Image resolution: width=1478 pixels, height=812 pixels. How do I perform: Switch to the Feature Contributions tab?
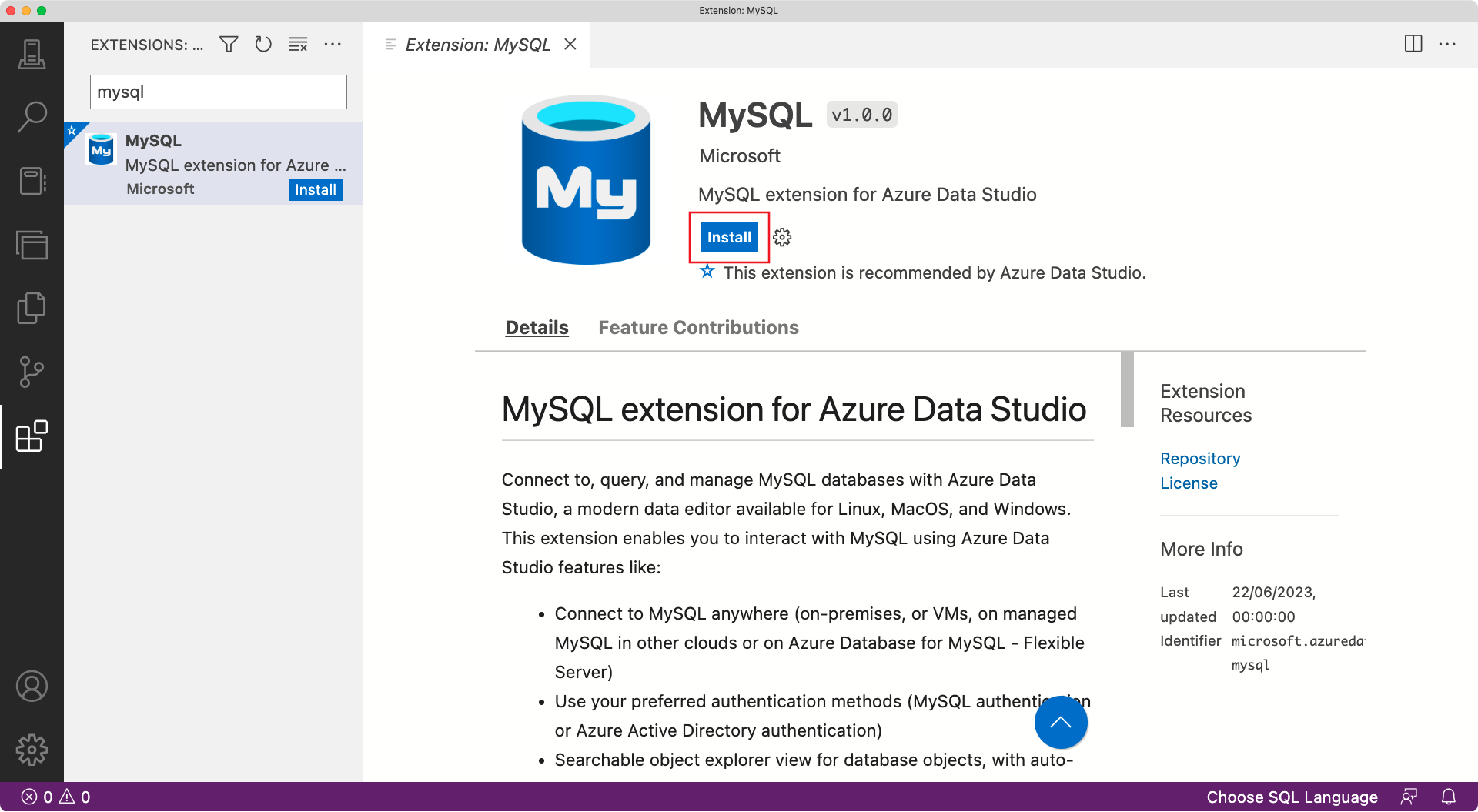[x=698, y=327]
